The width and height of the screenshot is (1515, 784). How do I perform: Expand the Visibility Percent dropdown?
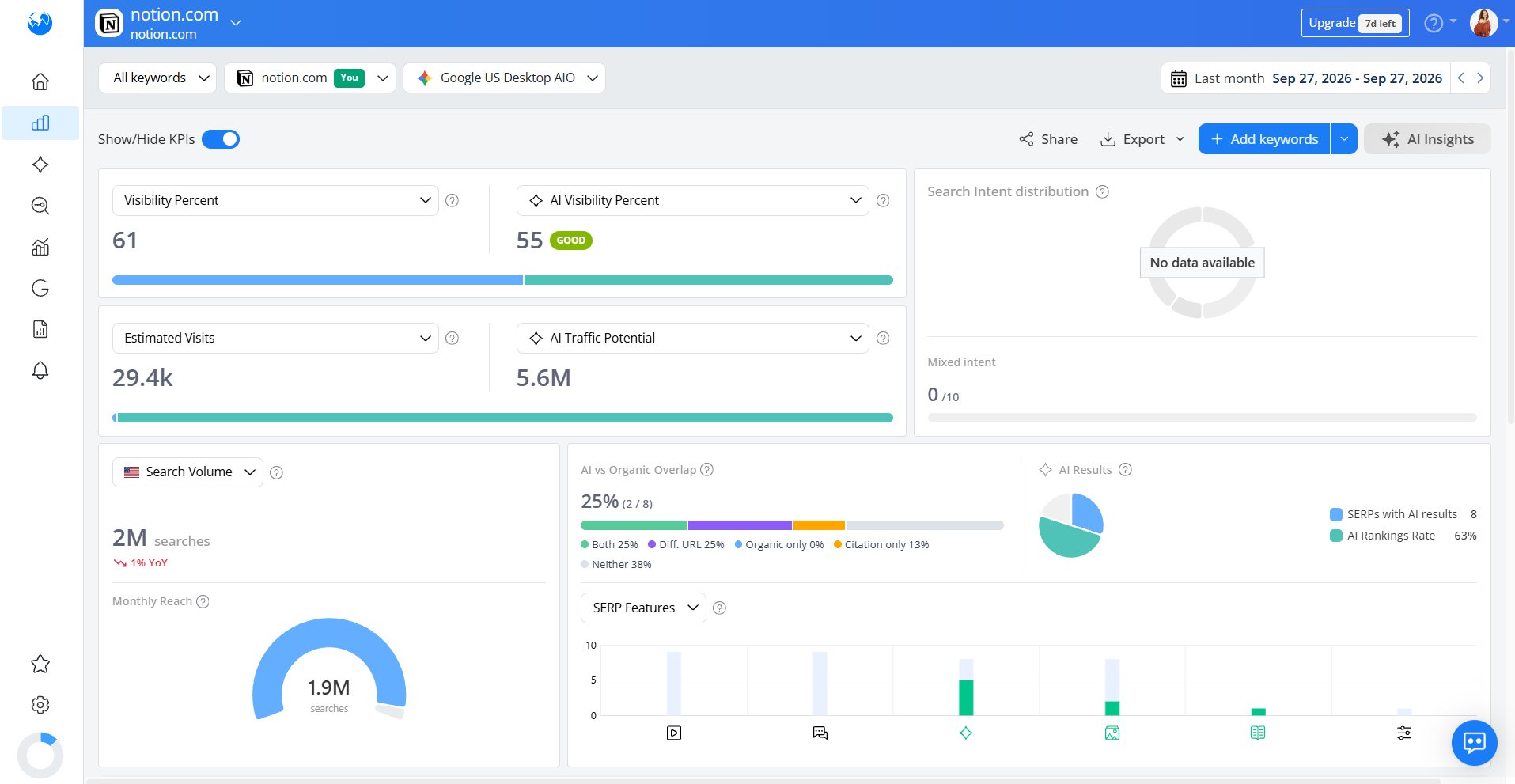(275, 201)
